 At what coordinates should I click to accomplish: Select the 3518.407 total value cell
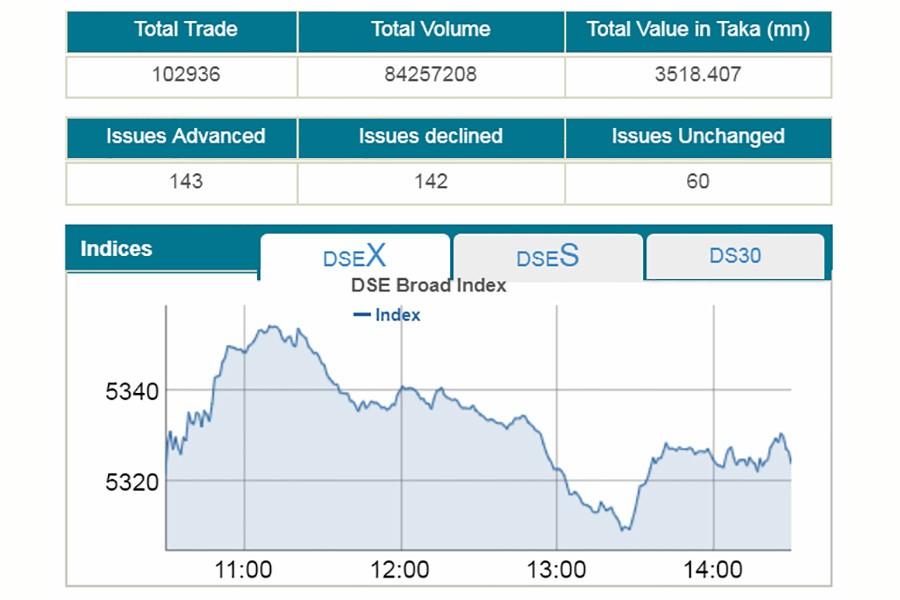coord(698,74)
